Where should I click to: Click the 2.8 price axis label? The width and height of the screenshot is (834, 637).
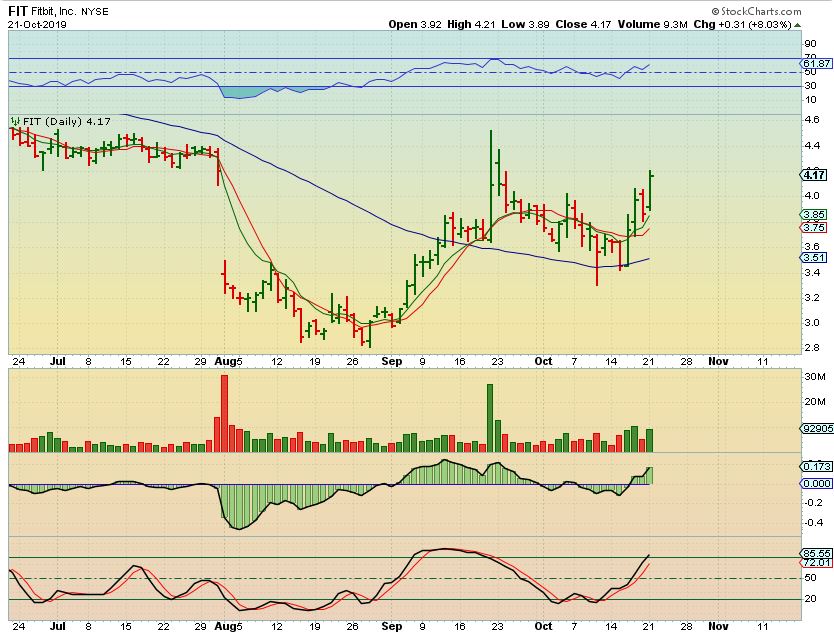coord(812,348)
